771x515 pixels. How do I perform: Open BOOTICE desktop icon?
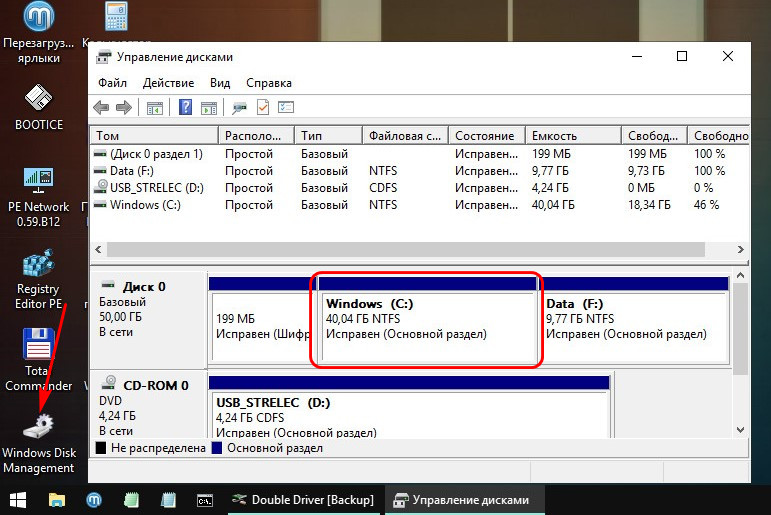[39, 107]
